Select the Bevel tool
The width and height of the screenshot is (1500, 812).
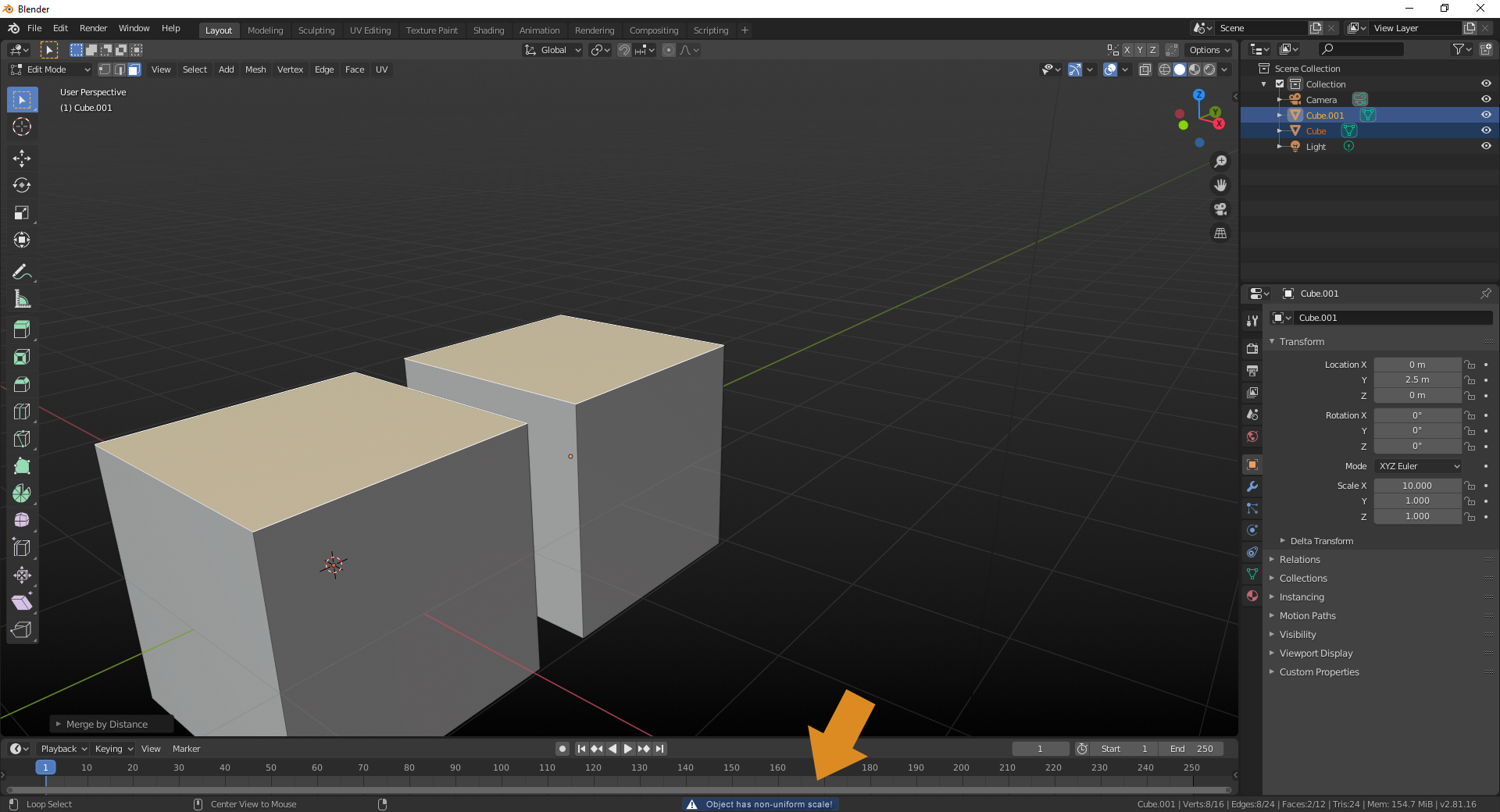(22, 384)
